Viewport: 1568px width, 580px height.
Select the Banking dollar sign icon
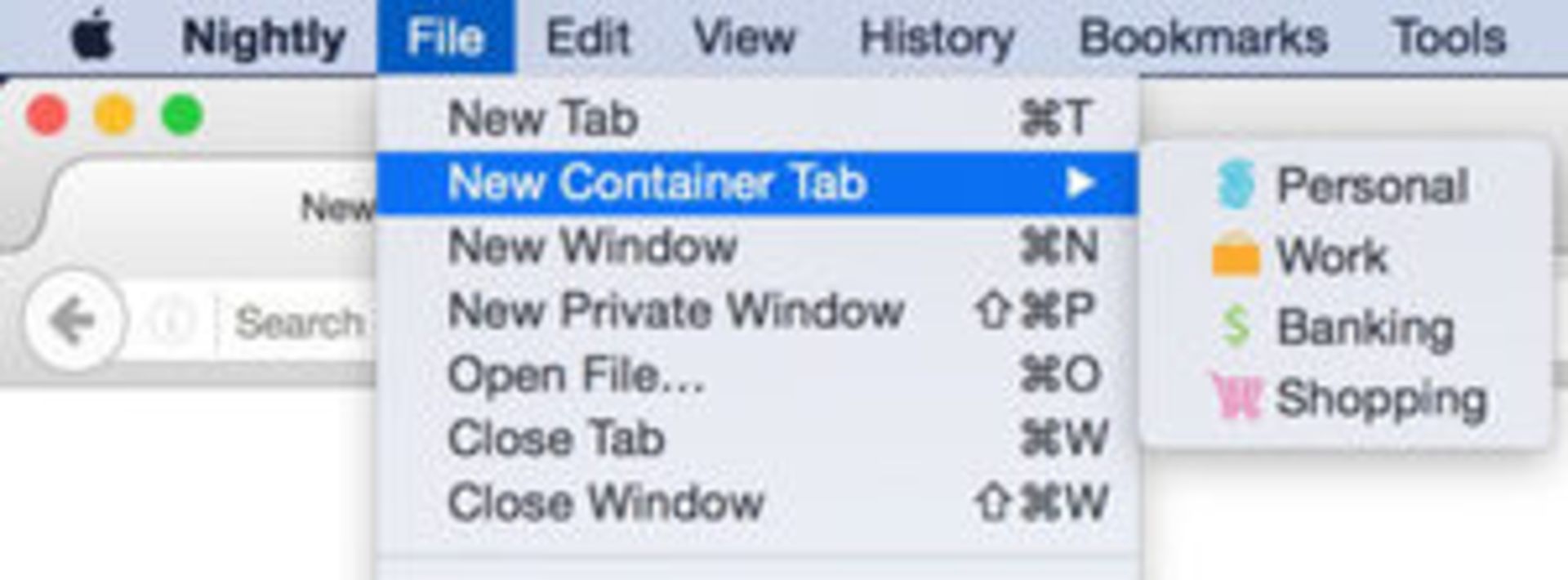1236,326
